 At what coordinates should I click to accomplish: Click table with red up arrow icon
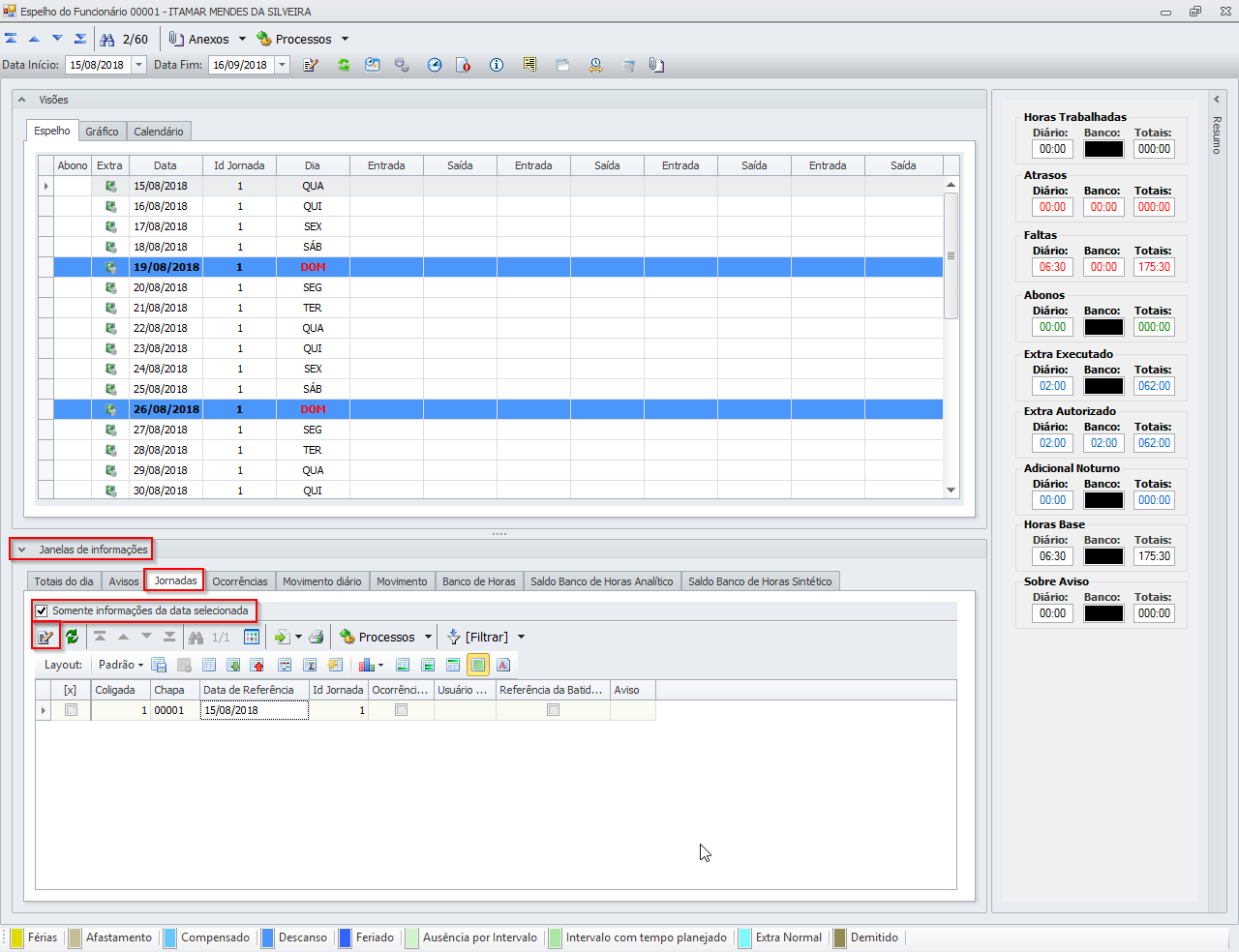point(257,665)
